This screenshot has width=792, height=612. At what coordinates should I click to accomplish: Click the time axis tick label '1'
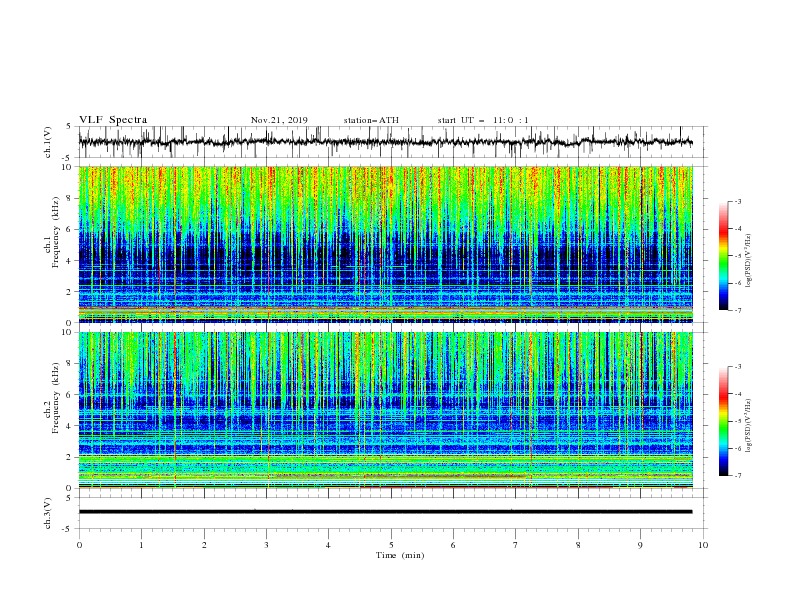click(x=141, y=545)
